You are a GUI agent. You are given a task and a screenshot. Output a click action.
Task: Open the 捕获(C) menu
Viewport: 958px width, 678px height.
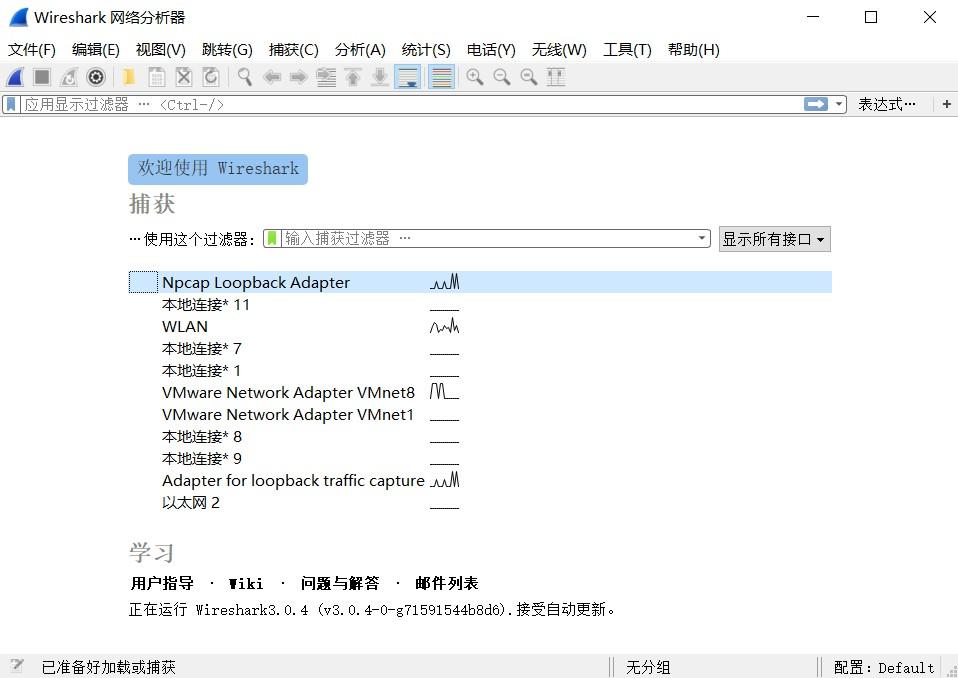tap(293, 49)
